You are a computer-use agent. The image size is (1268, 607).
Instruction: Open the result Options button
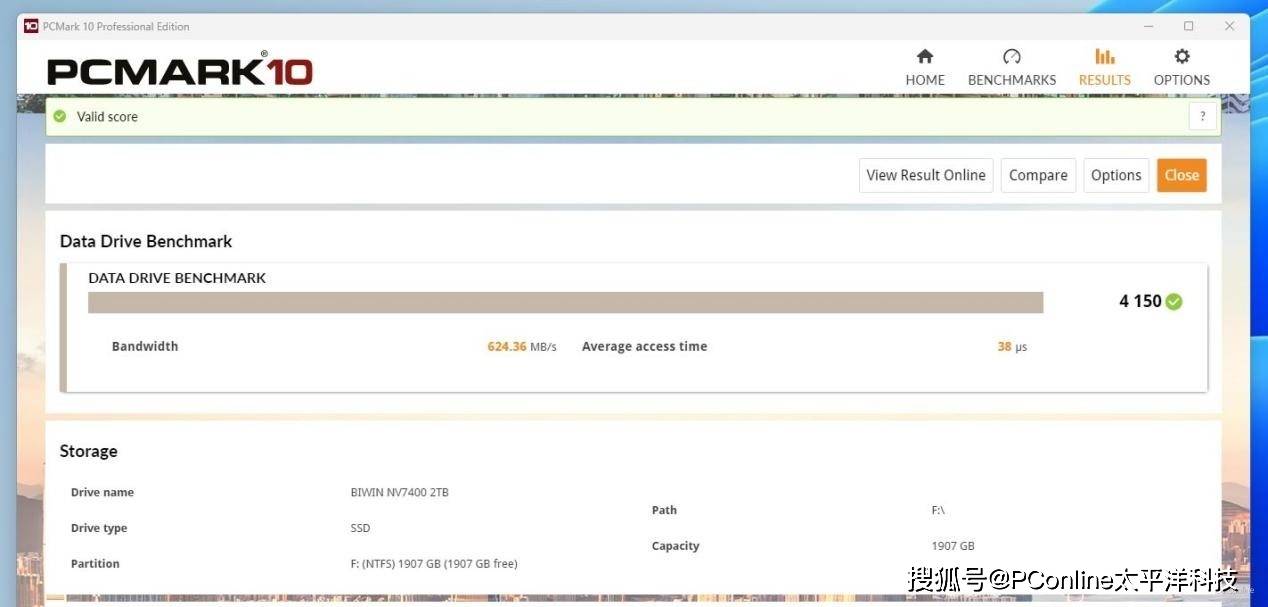click(x=1115, y=175)
